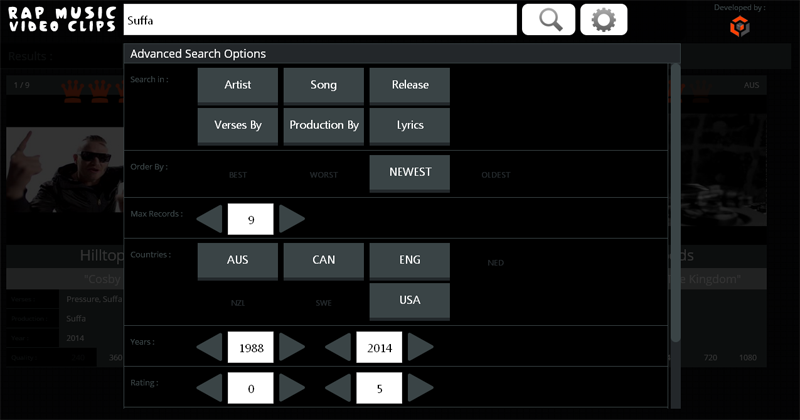The width and height of the screenshot is (800, 420).
Task: Toggle the USA country filter
Action: [410, 301]
